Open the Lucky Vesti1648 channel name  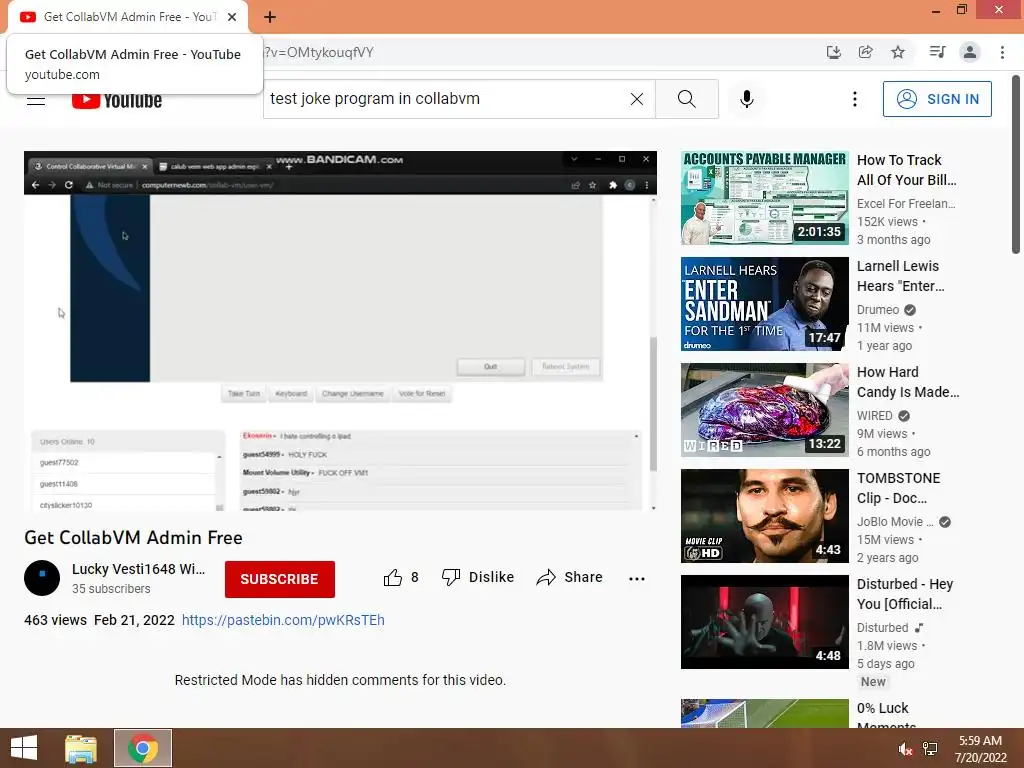click(138, 569)
